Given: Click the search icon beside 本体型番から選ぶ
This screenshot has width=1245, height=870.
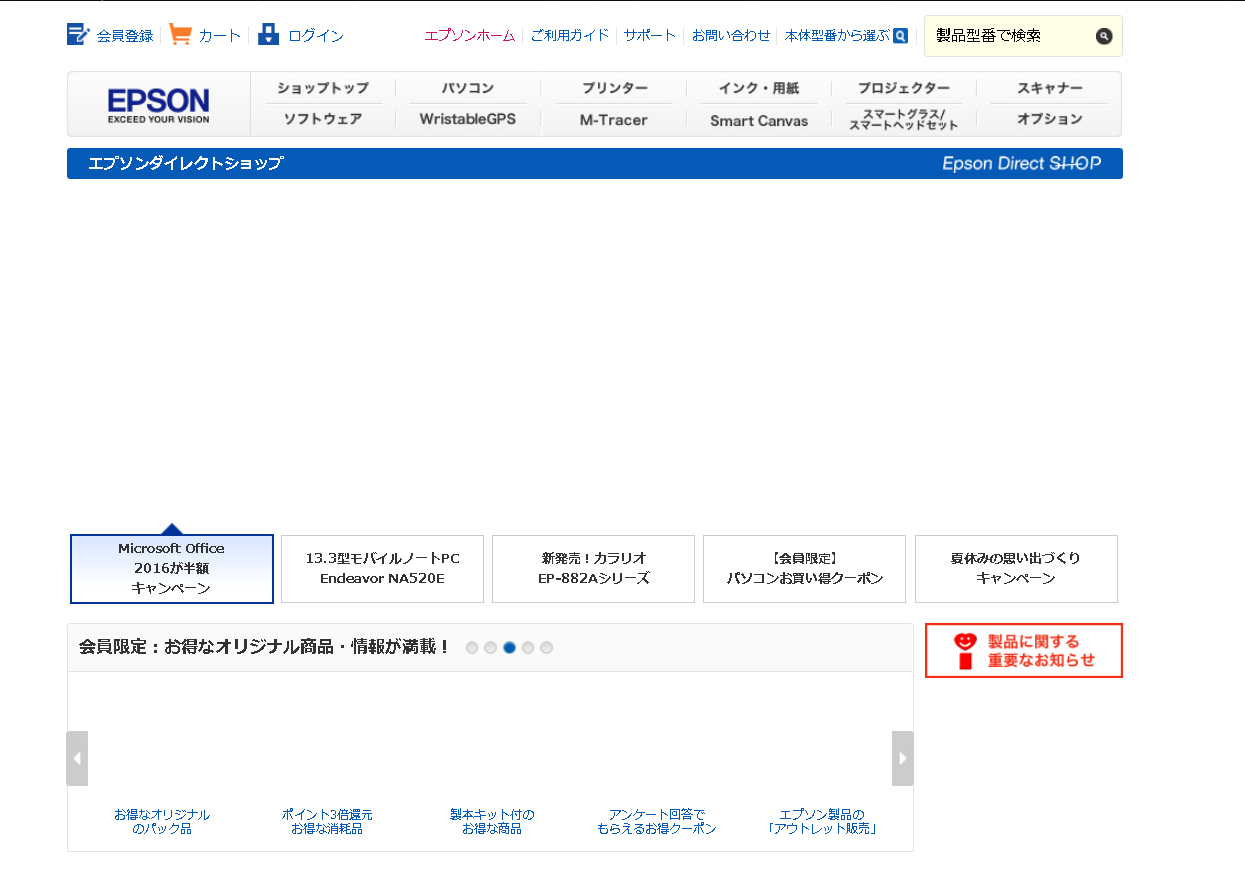Looking at the screenshot, I should [899, 35].
